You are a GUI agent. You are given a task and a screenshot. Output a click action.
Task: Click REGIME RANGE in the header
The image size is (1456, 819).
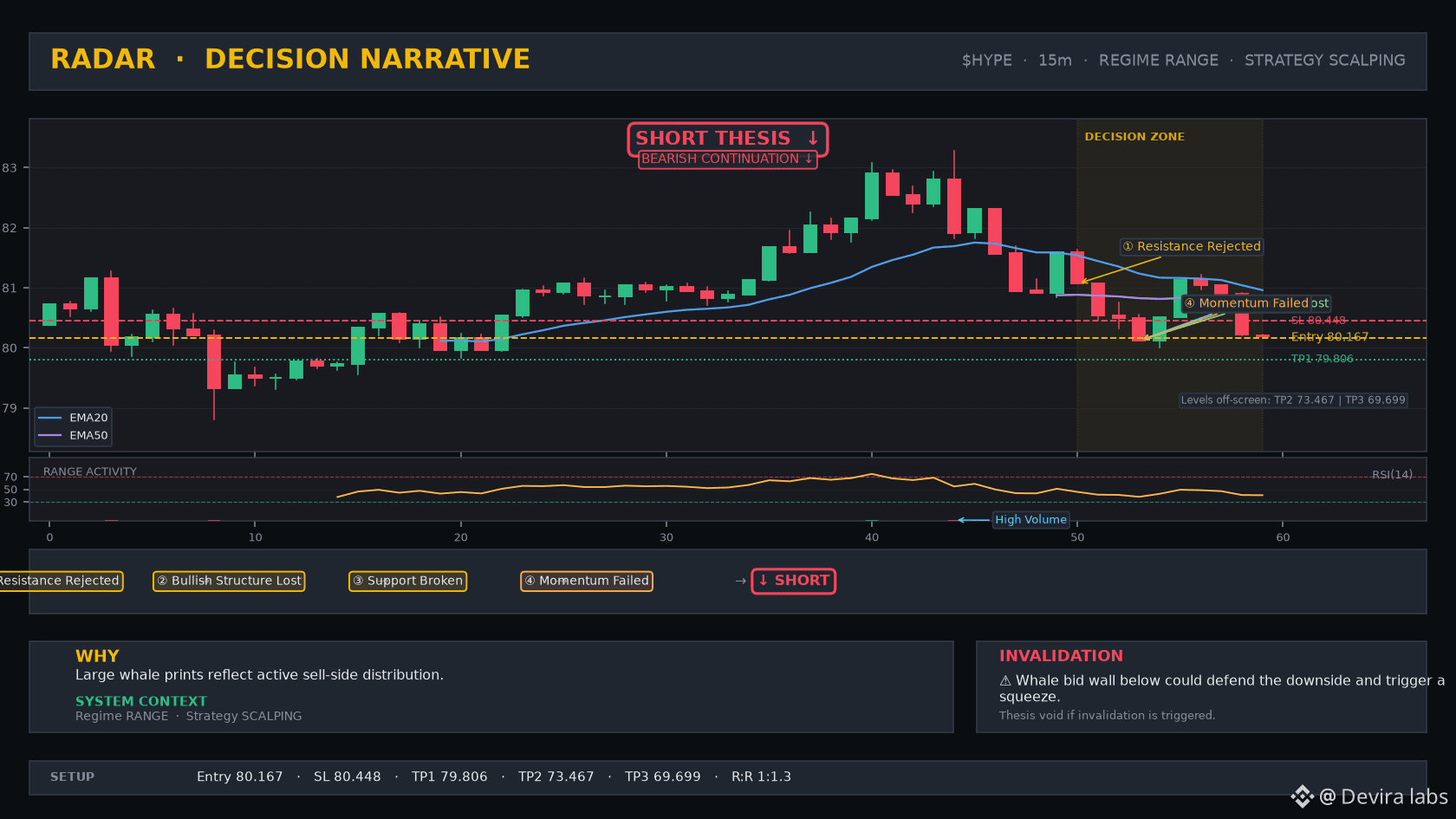[x=1159, y=61]
